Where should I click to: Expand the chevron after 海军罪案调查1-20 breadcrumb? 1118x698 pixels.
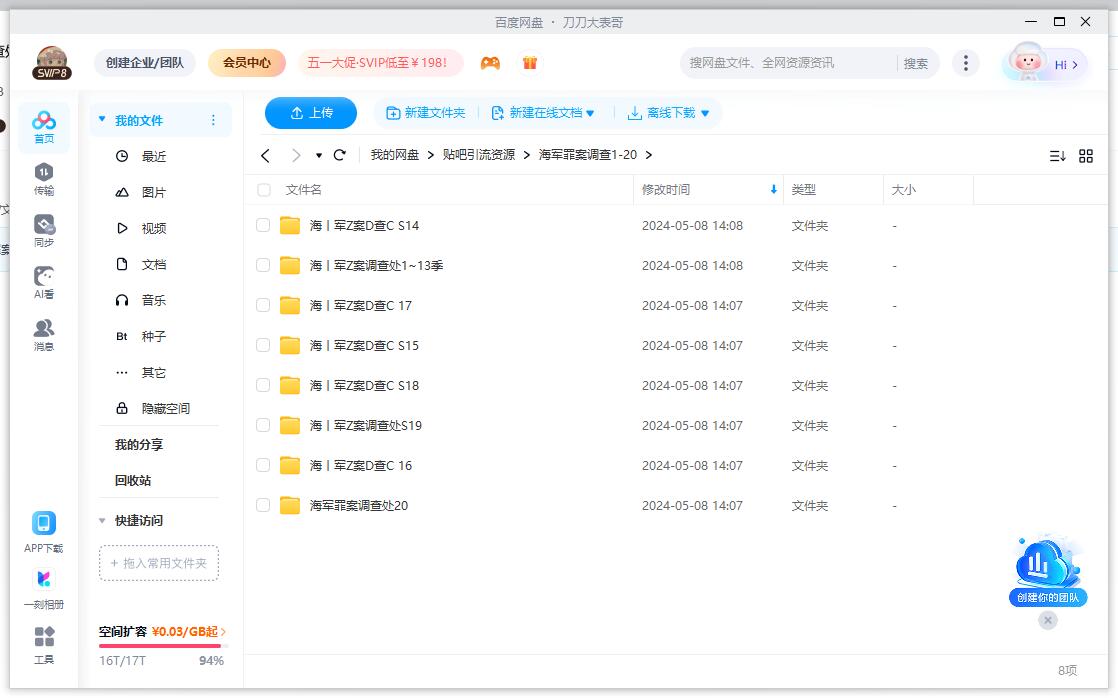649,155
